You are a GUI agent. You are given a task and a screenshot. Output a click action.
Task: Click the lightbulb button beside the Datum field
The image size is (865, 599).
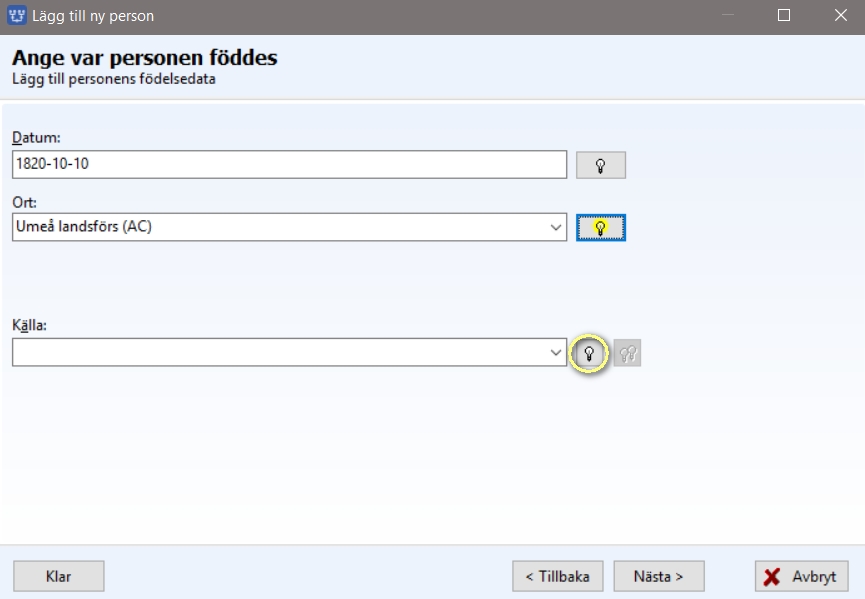601,165
